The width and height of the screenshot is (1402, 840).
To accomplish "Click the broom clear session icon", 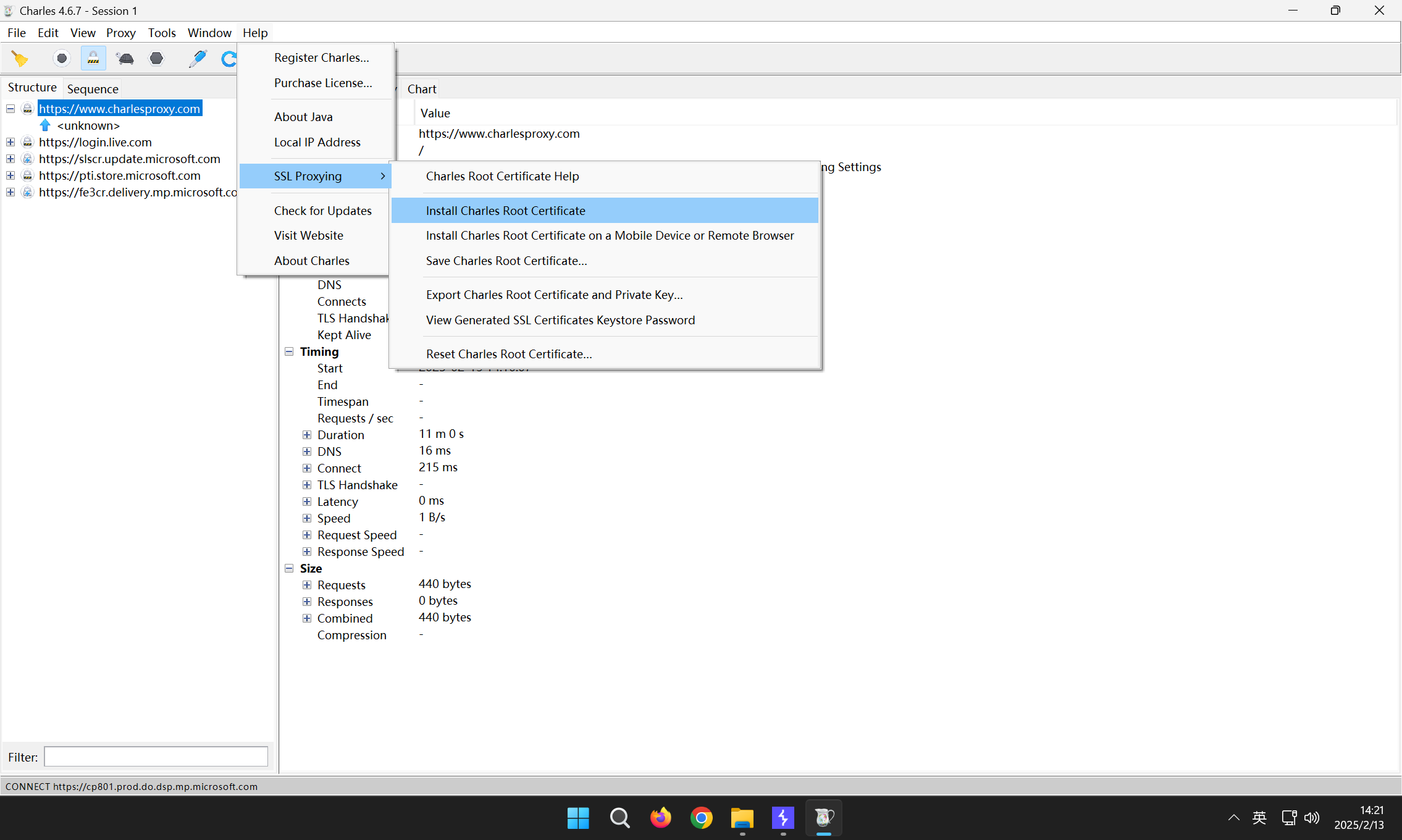I will tap(20, 59).
